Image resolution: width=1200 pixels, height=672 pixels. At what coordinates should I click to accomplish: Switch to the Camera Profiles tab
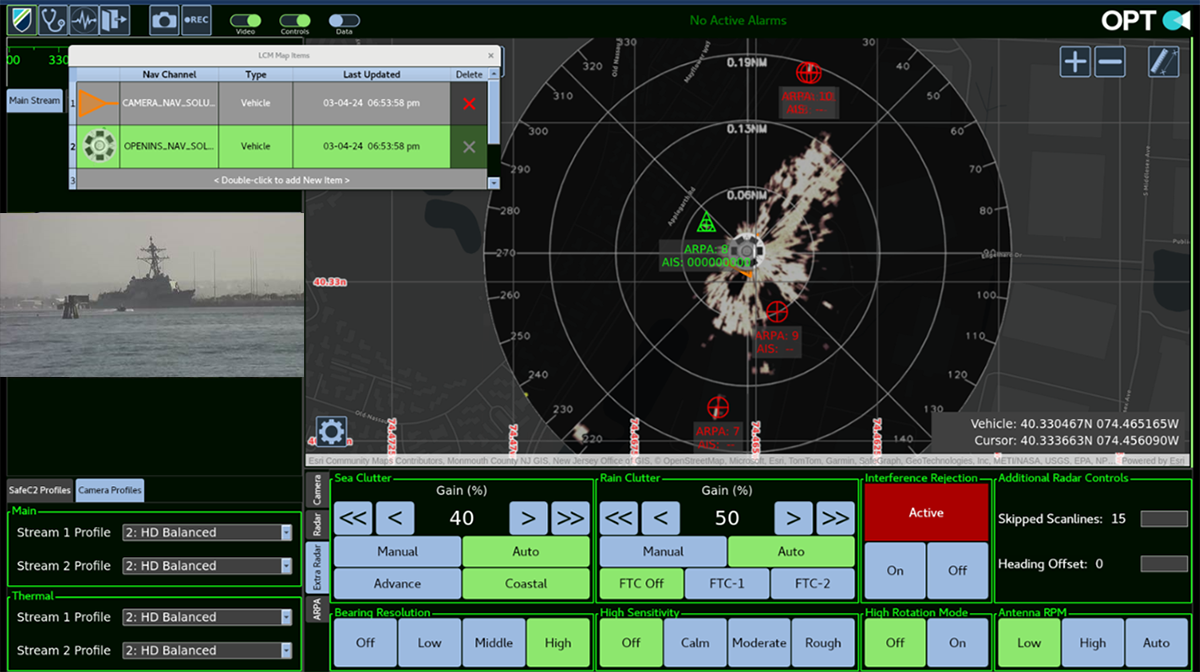tap(109, 490)
